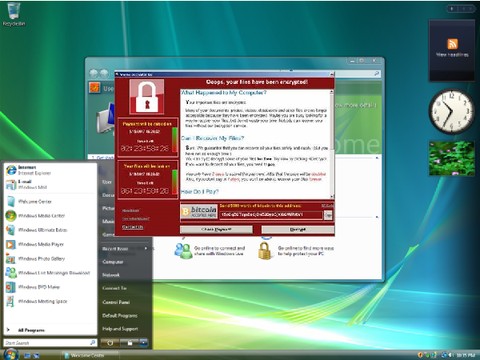The height and width of the screenshot is (360, 480).
Task: Click the Copy button beside bitcoin address
Action: pos(328,215)
